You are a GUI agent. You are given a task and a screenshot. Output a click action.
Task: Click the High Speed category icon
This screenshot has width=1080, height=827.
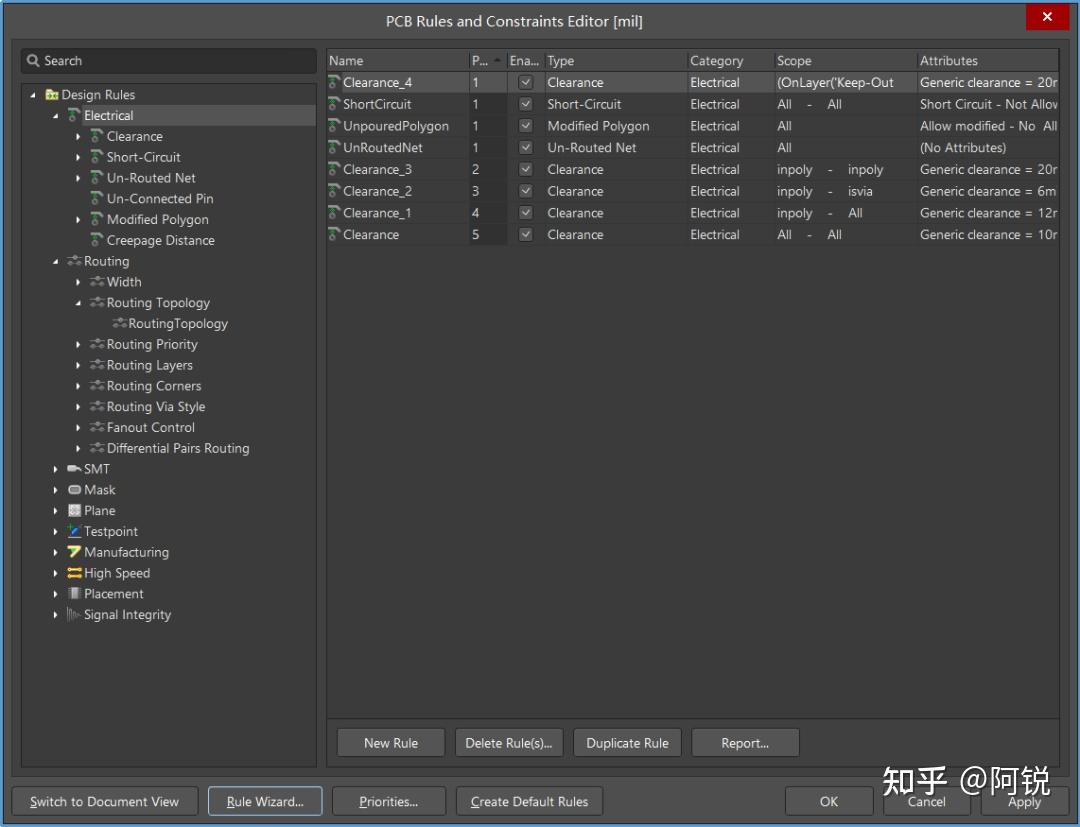click(x=74, y=573)
